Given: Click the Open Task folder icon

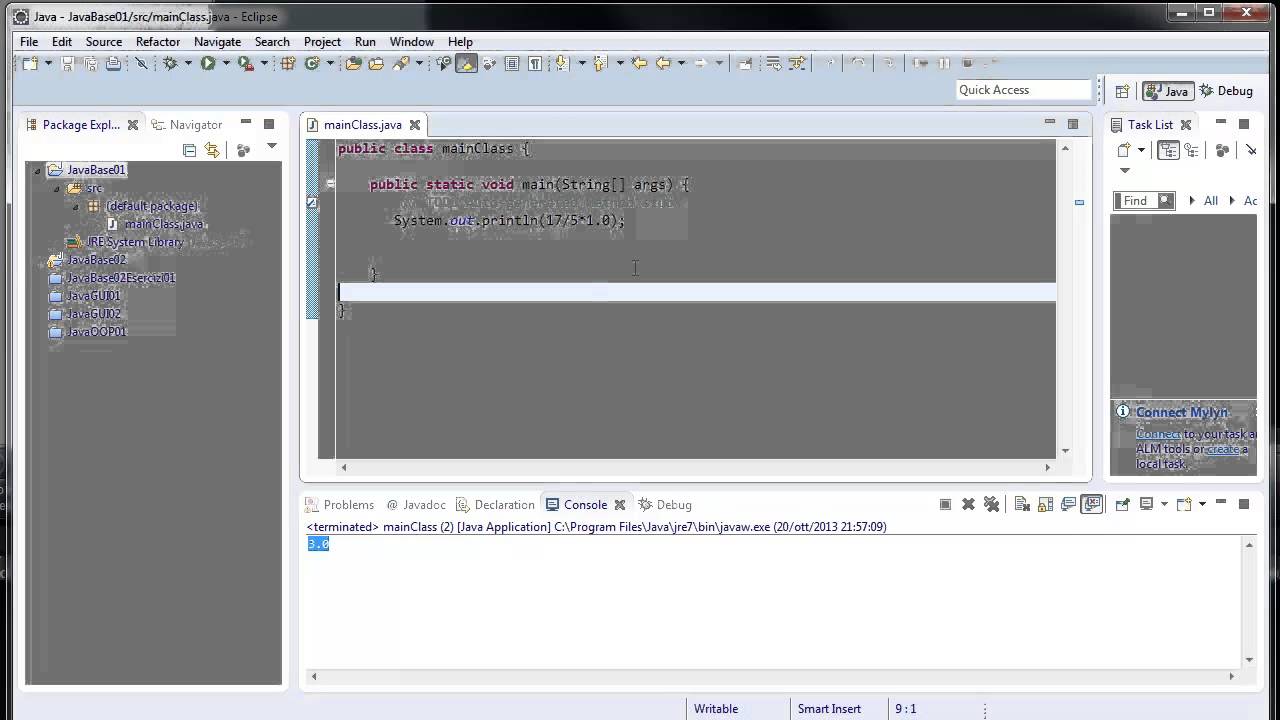Looking at the screenshot, I should pyautogui.click(x=376, y=63).
